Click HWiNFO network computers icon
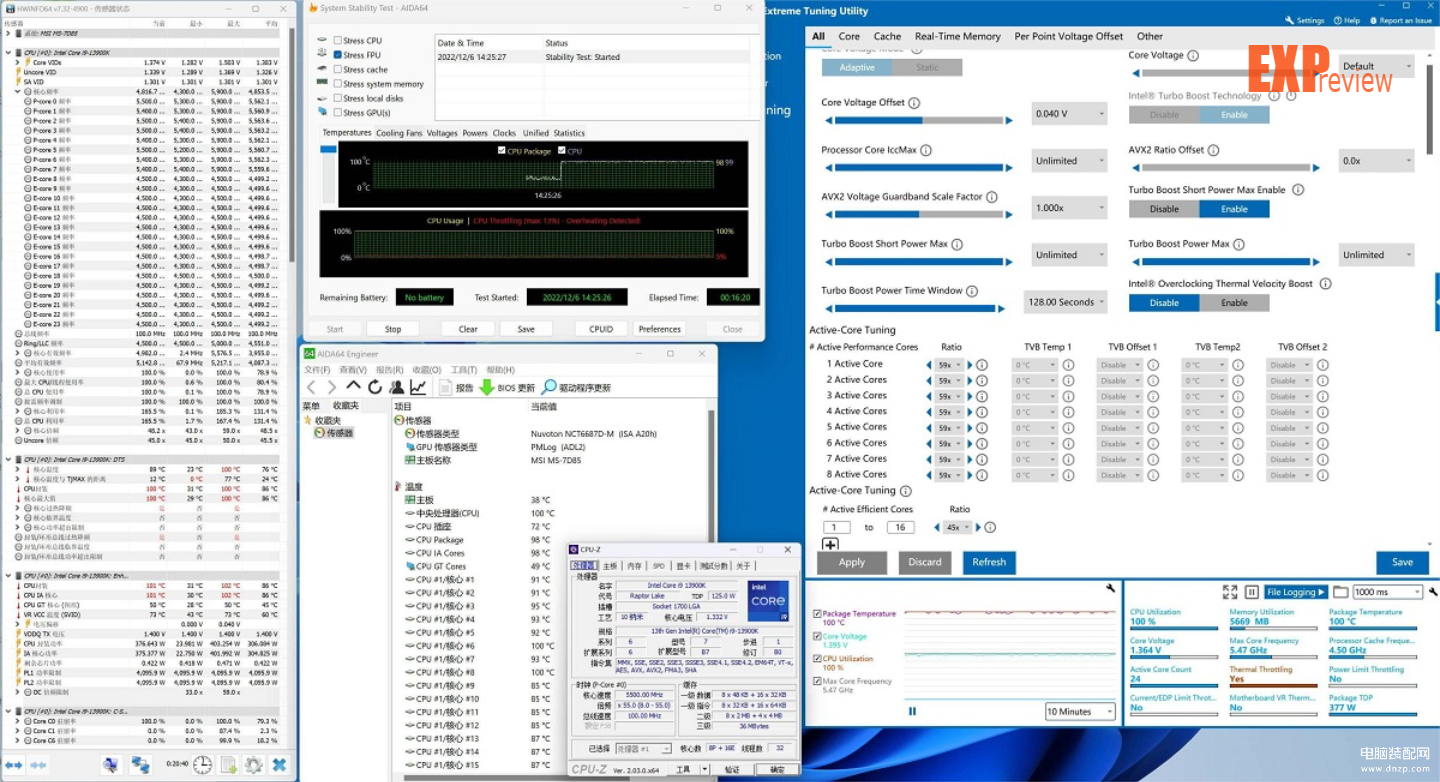 tap(141, 765)
